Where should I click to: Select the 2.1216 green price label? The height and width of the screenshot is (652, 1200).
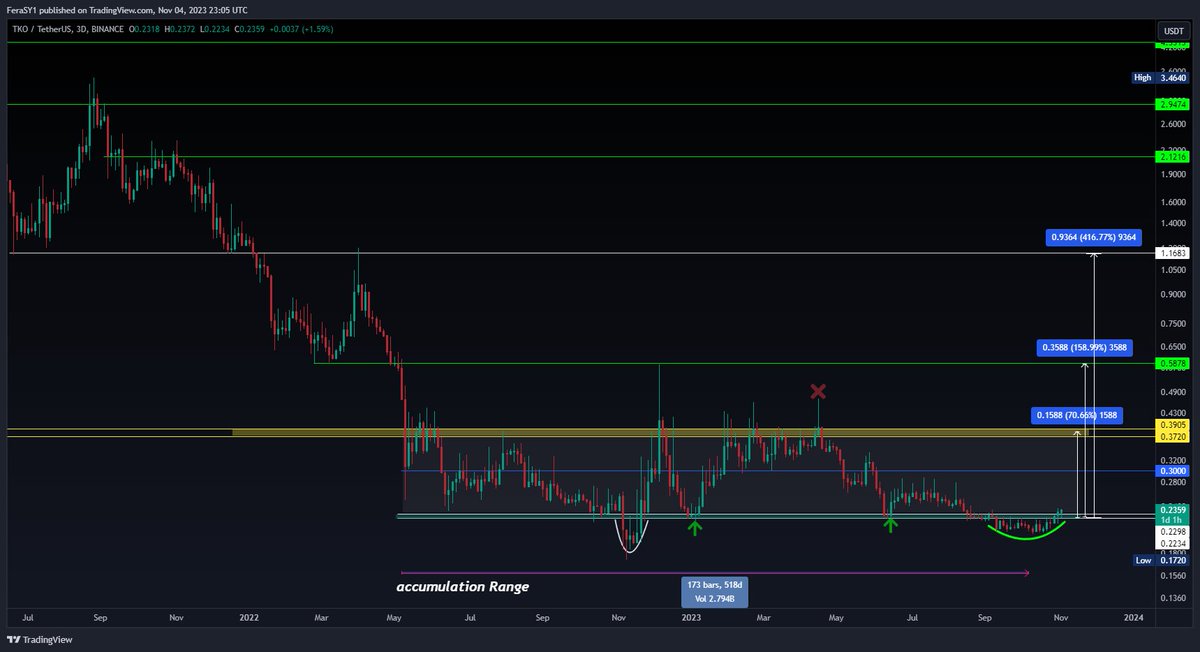click(x=1172, y=157)
